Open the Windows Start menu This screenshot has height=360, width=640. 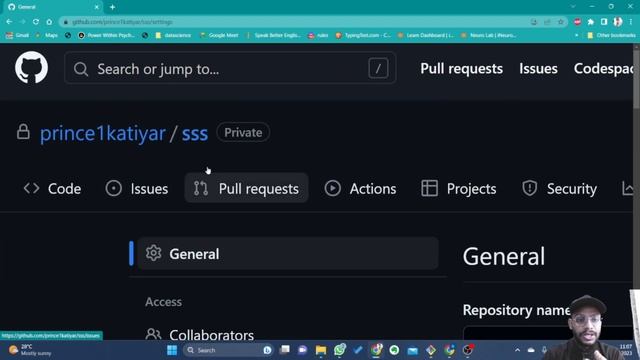point(172,350)
